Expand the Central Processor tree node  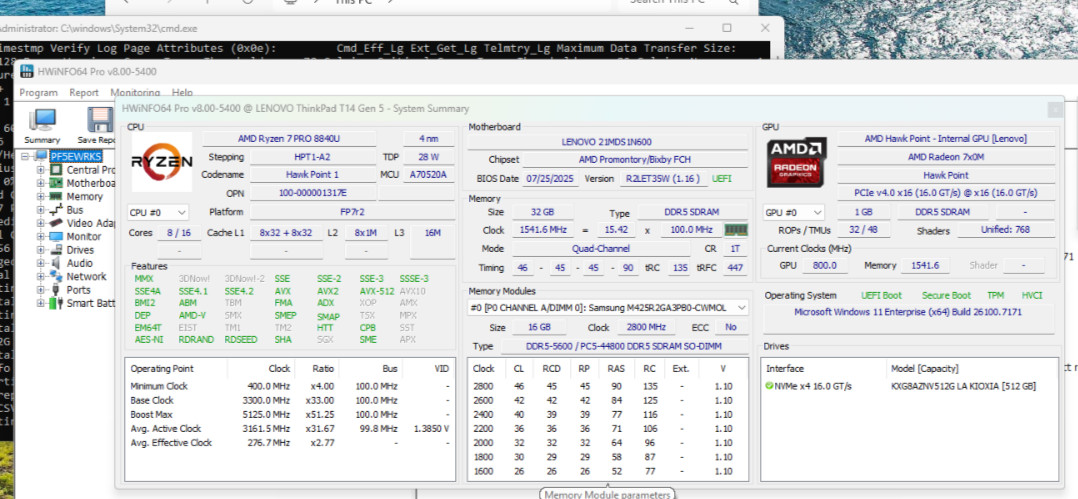click(x=41, y=170)
